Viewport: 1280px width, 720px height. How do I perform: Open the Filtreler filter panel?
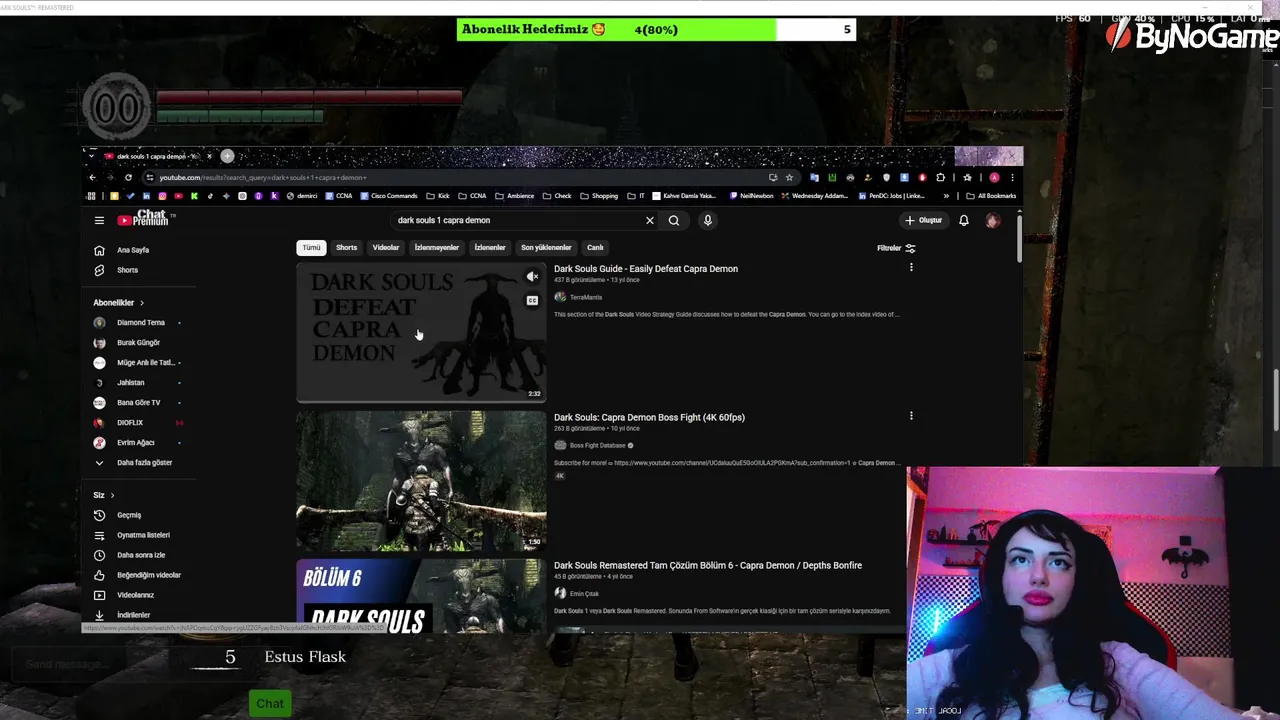pyautogui.click(x=896, y=248)
